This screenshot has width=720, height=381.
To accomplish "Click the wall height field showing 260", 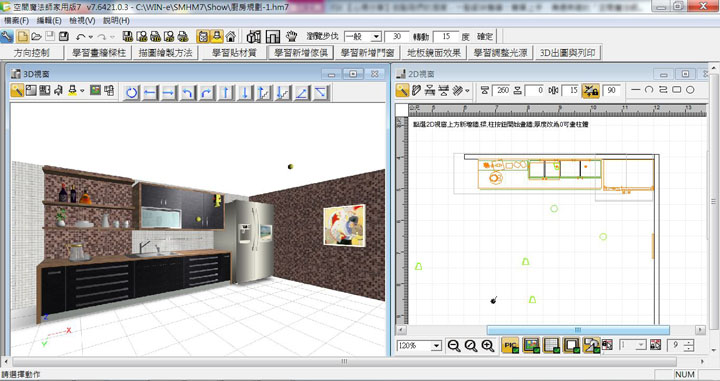I will 502,90.
